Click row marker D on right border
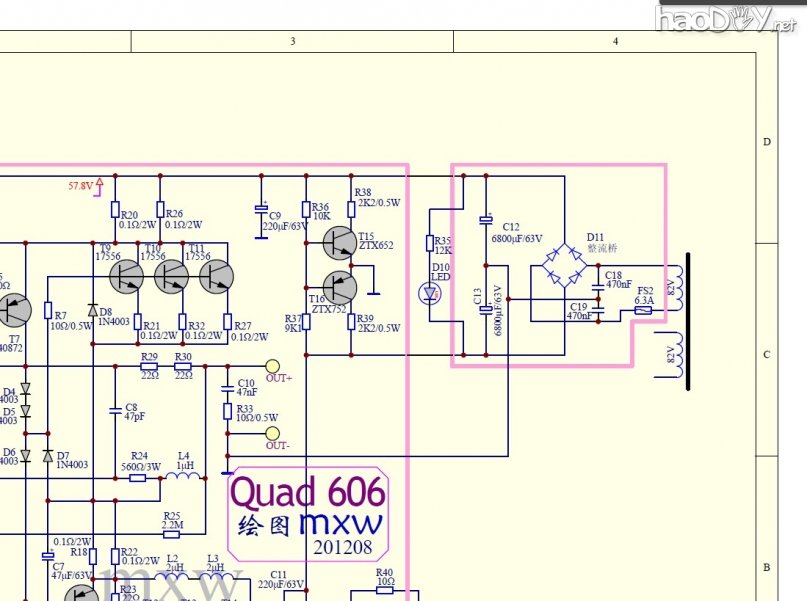807x601 pixels. (767, 142)
